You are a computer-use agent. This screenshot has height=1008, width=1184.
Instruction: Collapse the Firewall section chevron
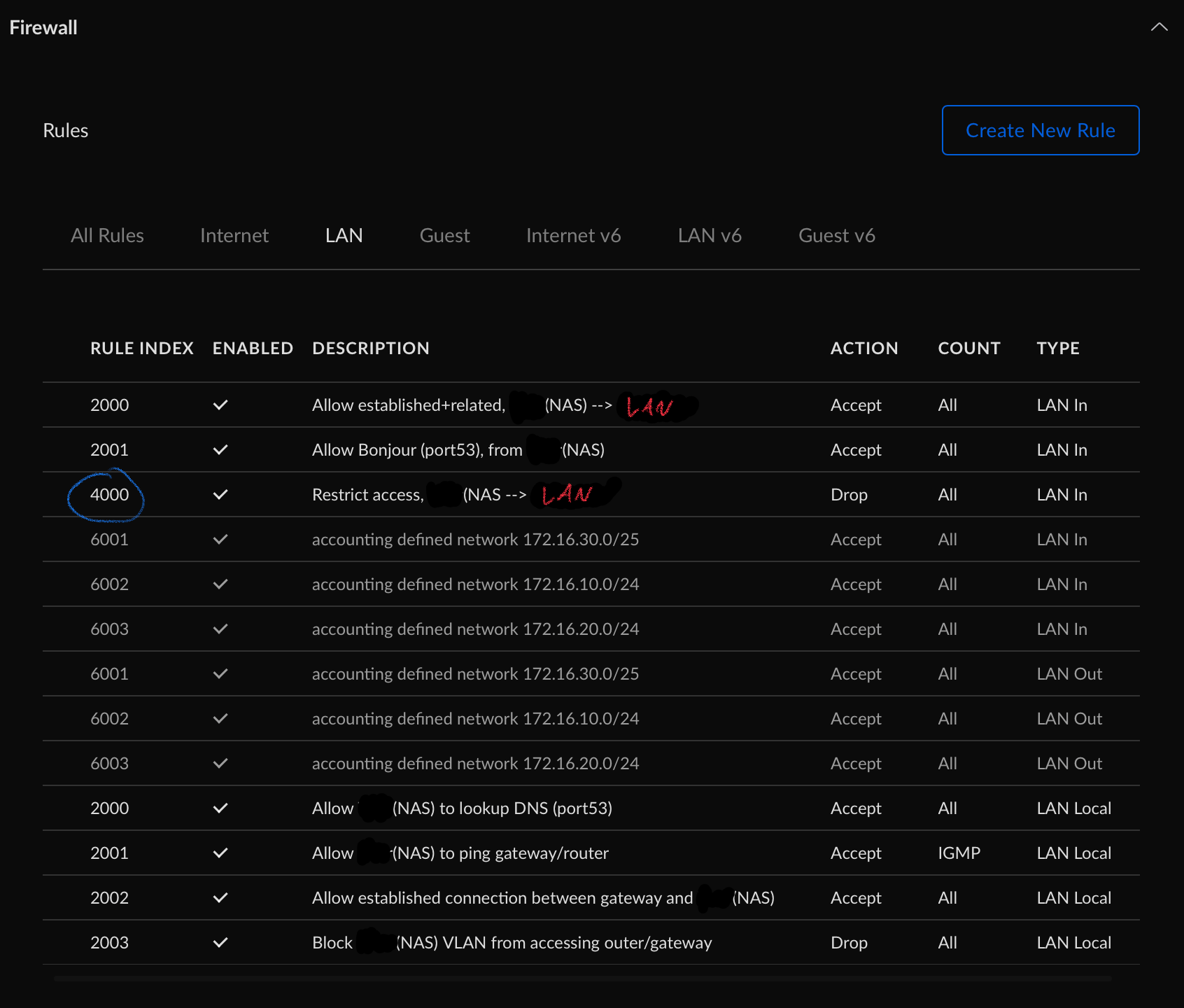(x=1159, y=27)
